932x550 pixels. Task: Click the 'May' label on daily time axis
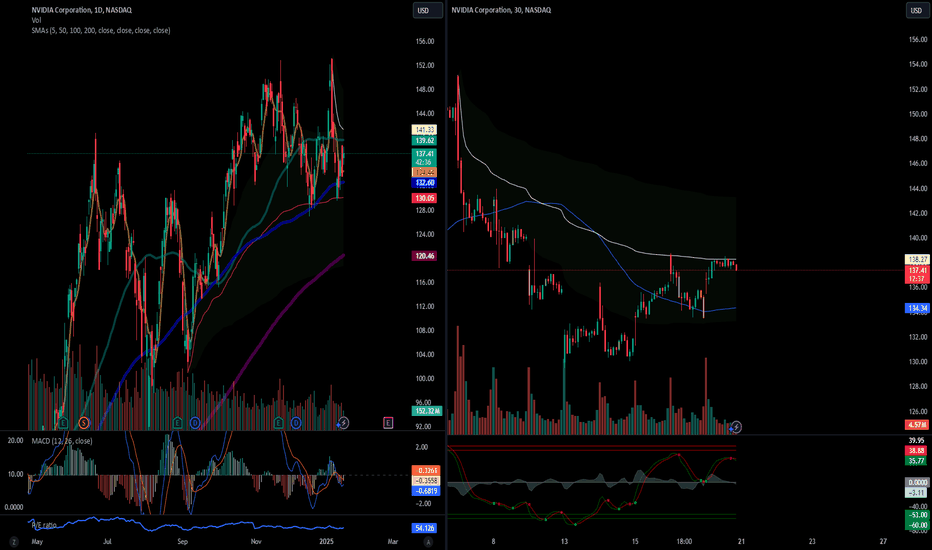(x=37, y=542)
